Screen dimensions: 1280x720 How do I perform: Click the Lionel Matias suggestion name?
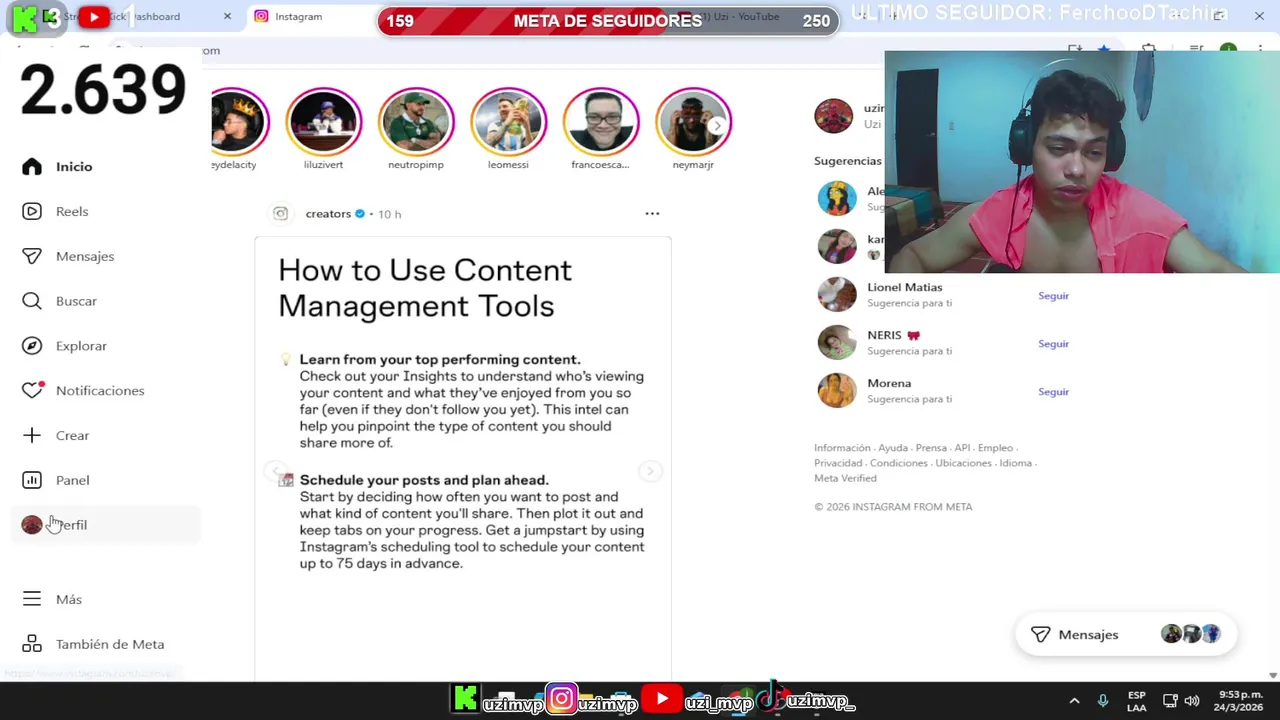pos(905,288)
